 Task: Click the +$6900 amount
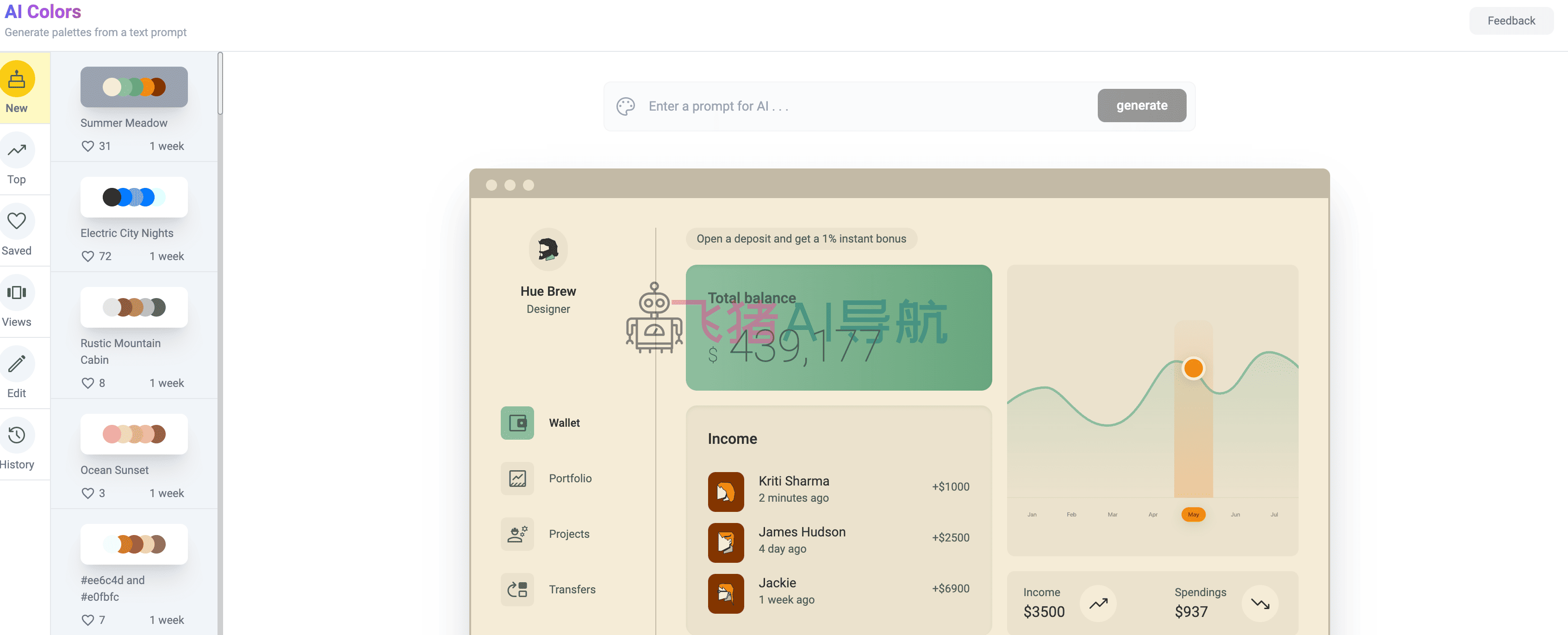(x=950, y=589)
